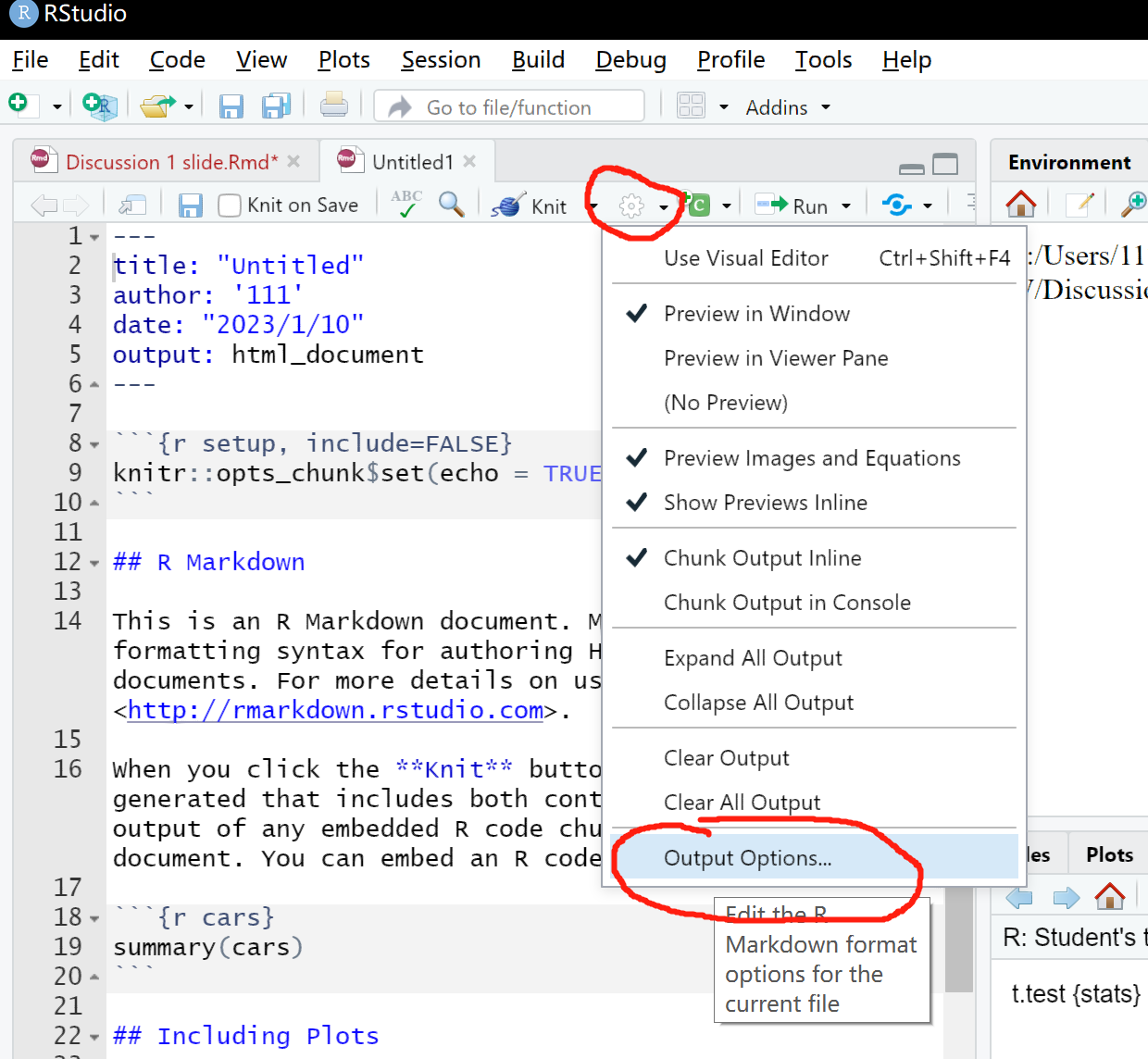Click the Save current document icon in main toolbar
This screenshot has width=1148, height=1059.
(x=231, y=106)
